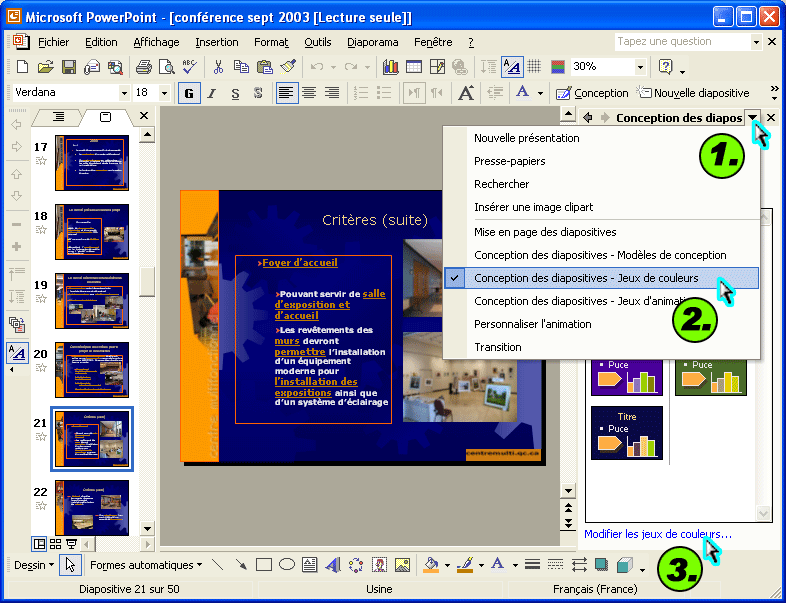Draw a Line with the line tool

click(218, 565)
